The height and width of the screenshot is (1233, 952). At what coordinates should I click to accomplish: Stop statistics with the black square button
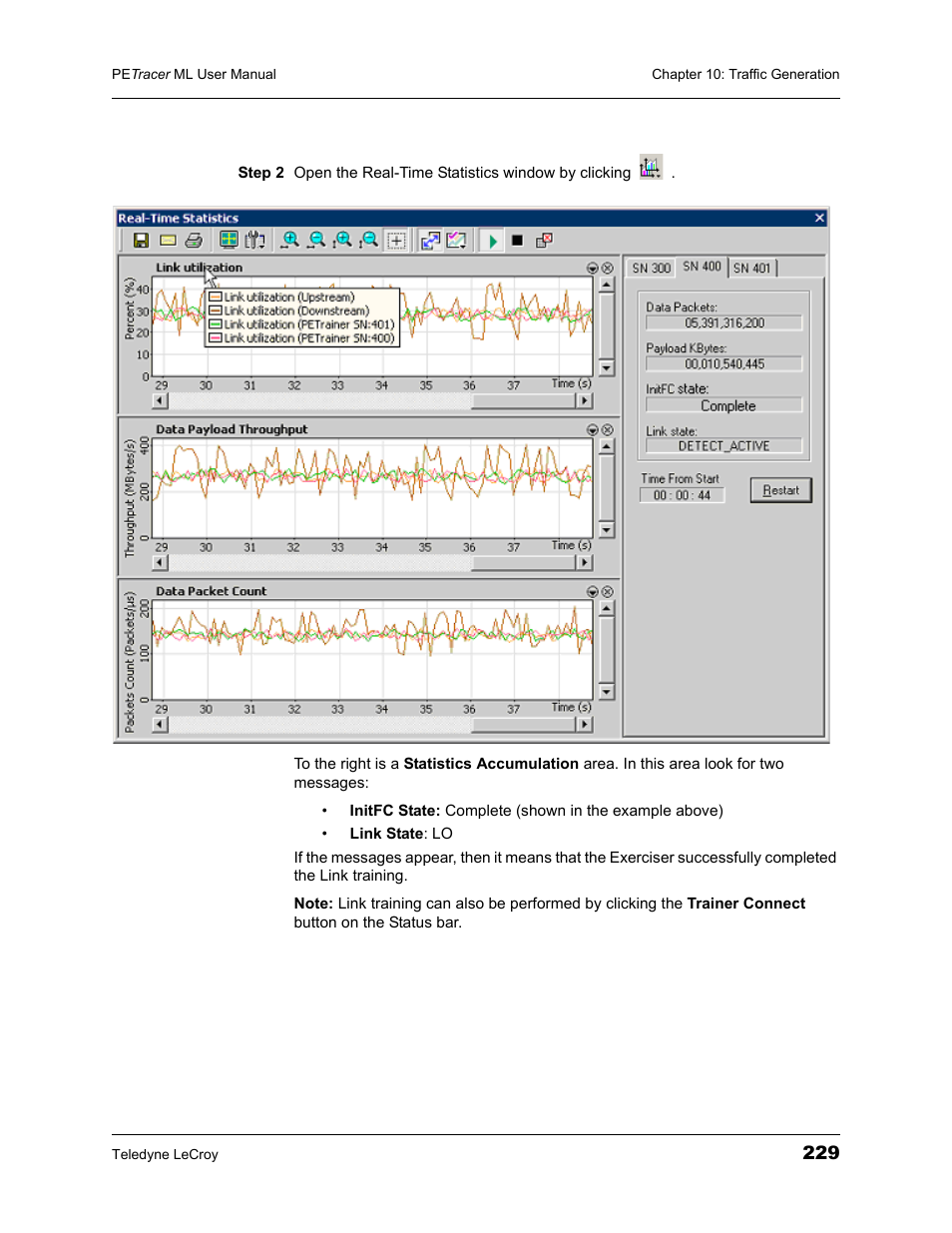coord(517,241)
